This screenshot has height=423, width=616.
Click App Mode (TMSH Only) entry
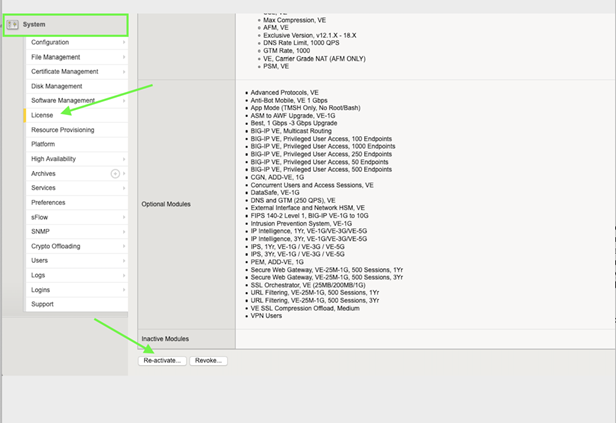(x=305, y=108)
